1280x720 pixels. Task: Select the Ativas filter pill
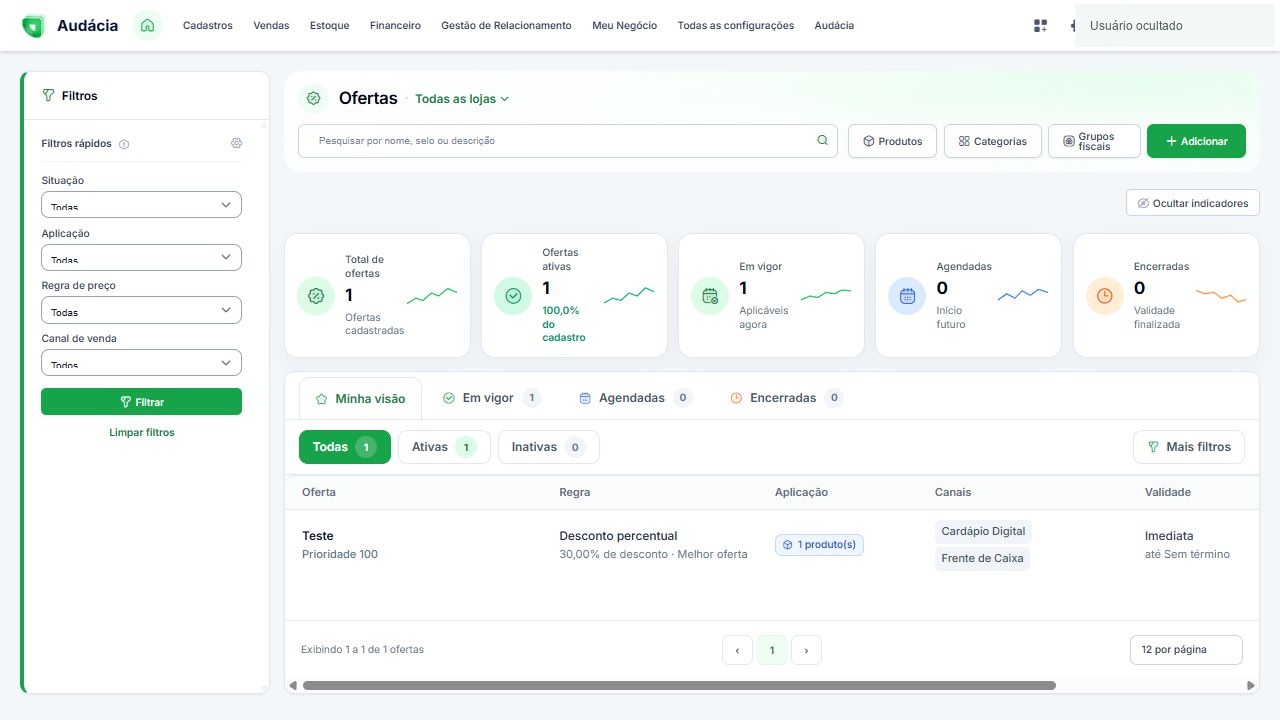click(444, 447)
